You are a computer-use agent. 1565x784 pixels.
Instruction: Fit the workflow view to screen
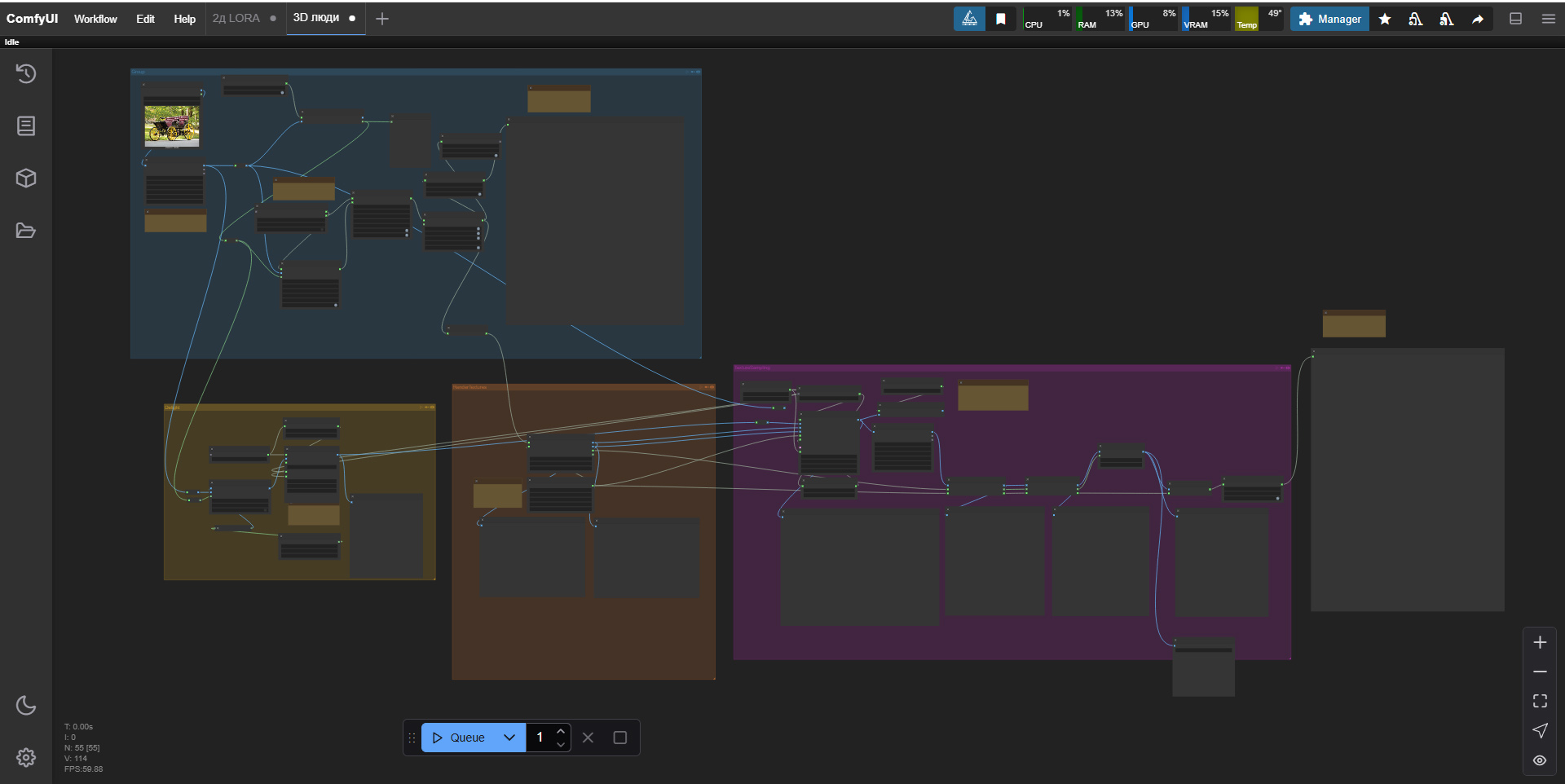point(1540,701)
